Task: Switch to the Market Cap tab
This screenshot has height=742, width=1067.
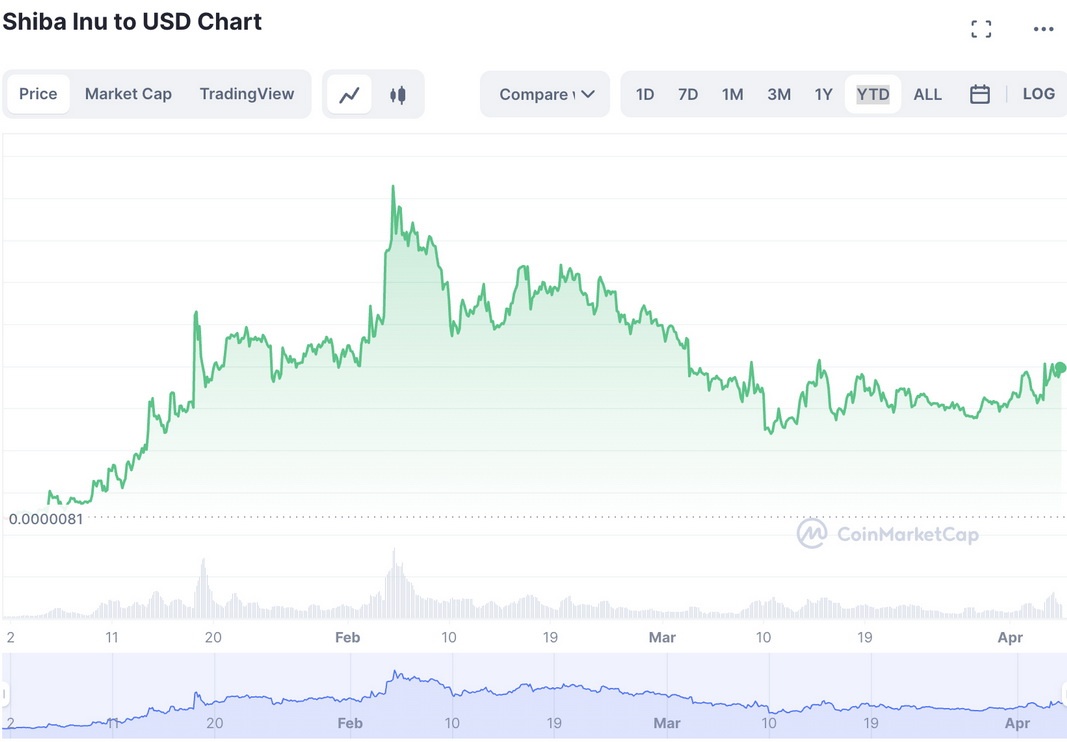Action: (x=128, y=94)
